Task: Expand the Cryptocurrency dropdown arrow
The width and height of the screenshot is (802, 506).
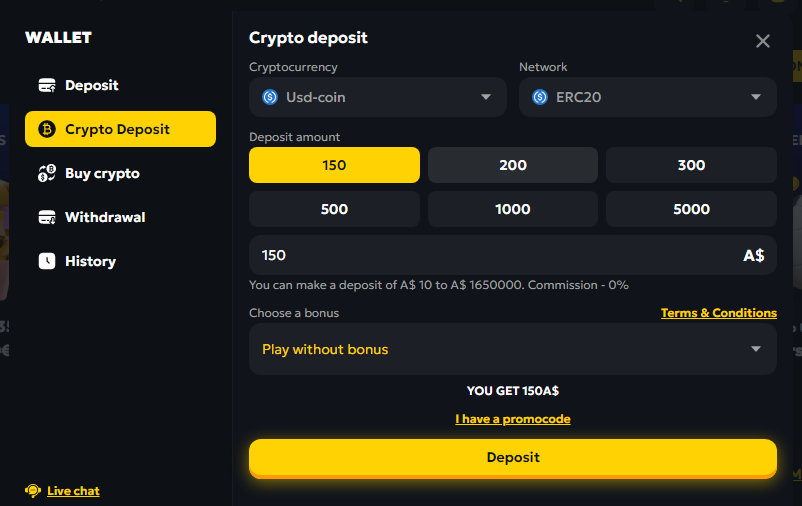Action: [486, 97]
